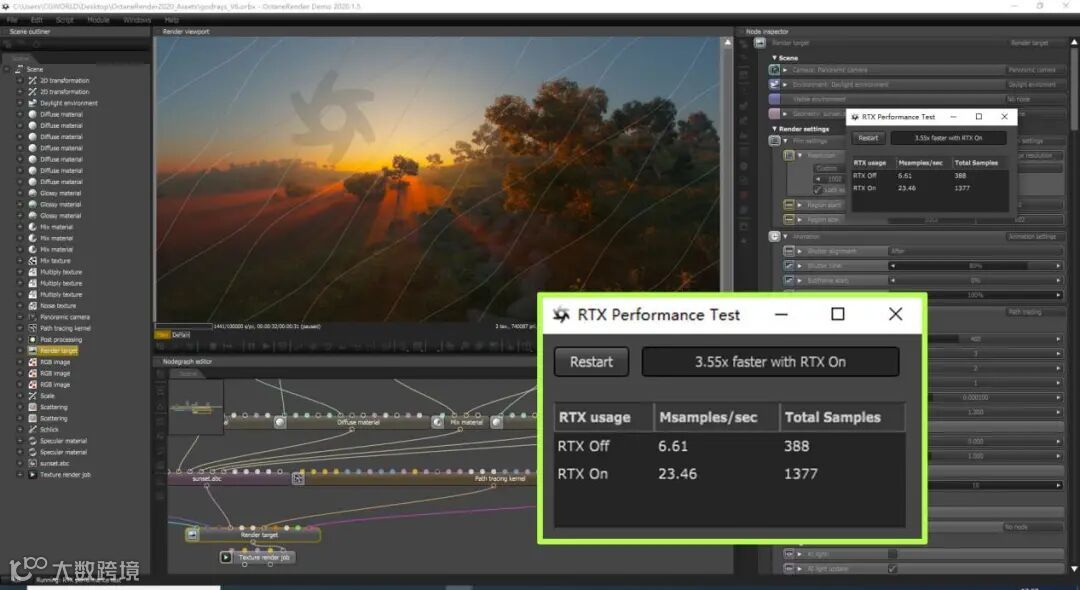Click the Shutter time slider
This screenshot has width=1080, height=590.
975,266
